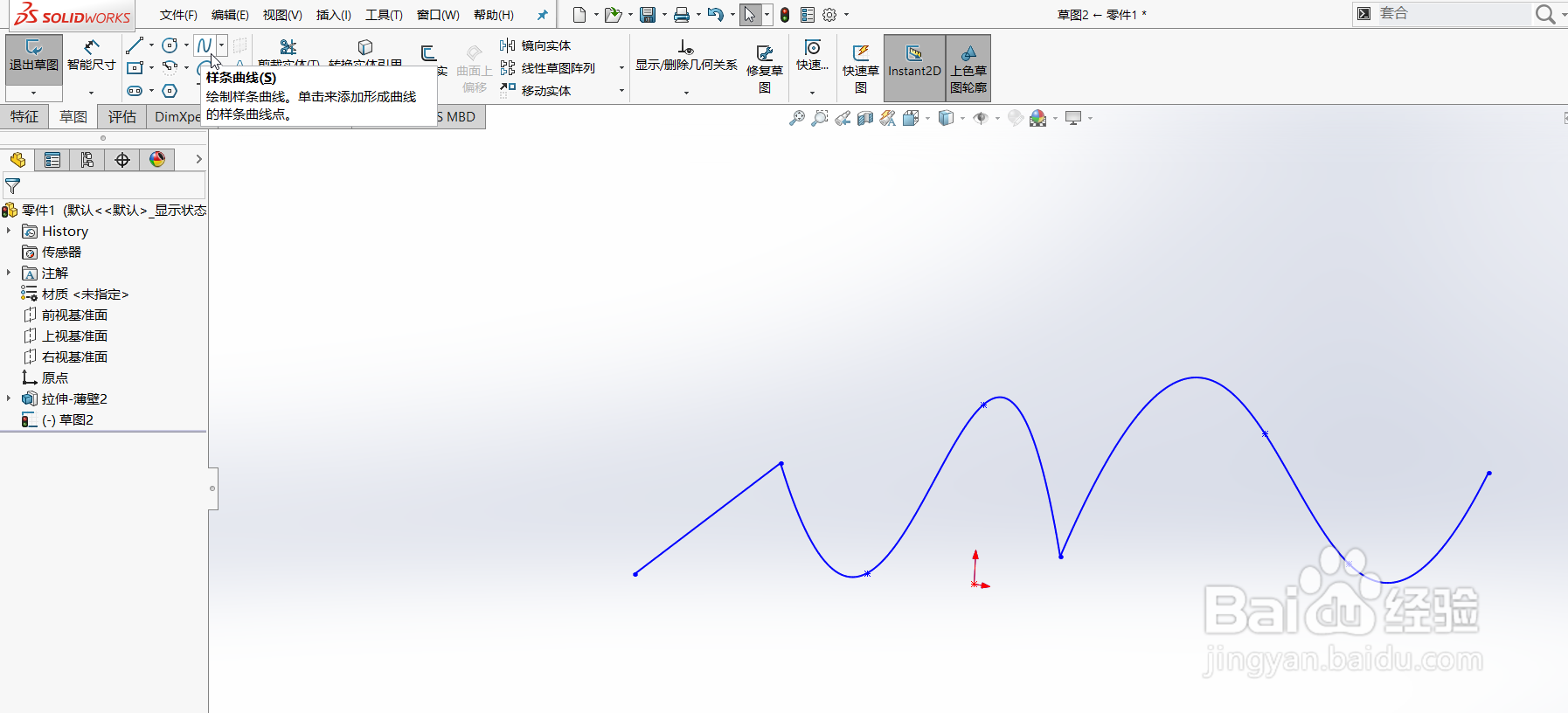Open the Circle tool dropdown arrow

pos(186,45)
